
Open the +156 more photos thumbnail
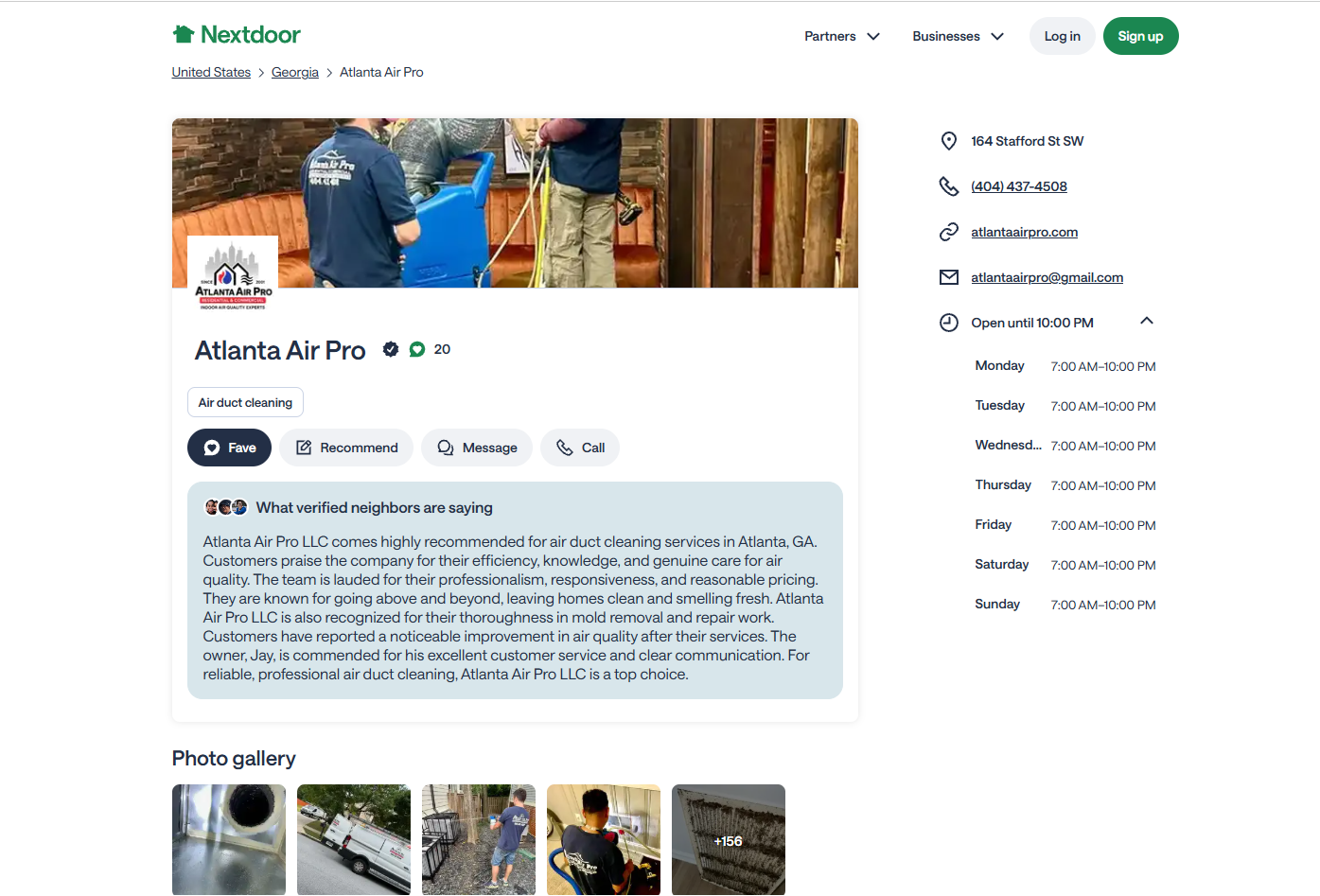click(729, 839)
